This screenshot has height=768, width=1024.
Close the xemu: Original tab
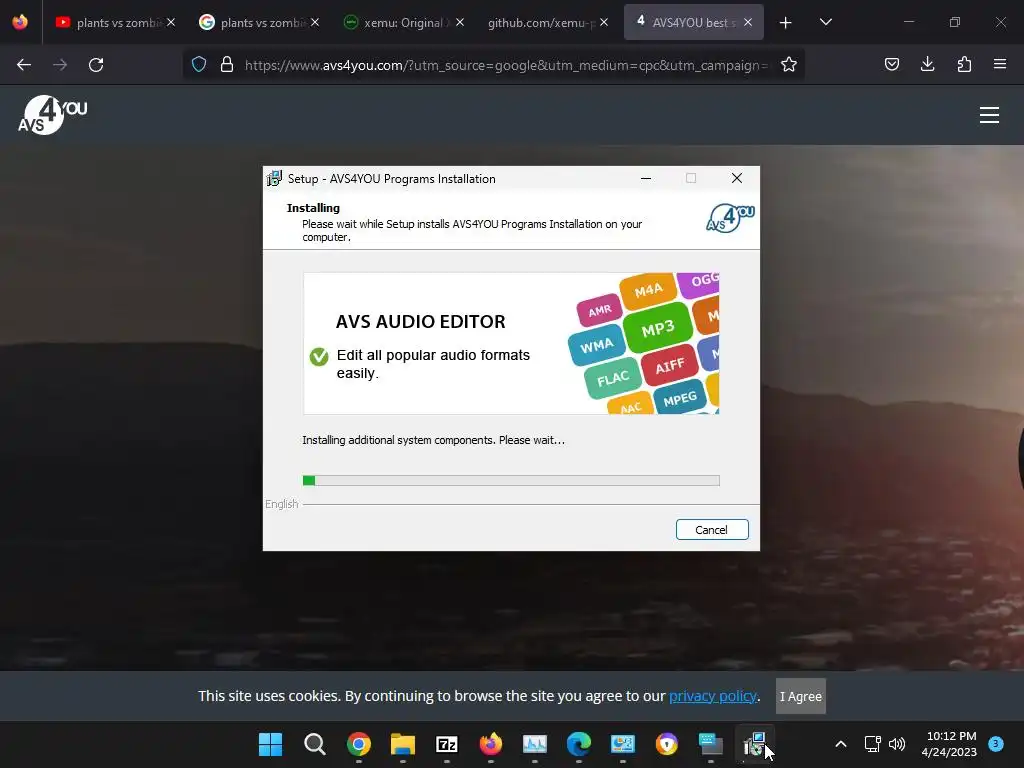(x=460, y=22)
